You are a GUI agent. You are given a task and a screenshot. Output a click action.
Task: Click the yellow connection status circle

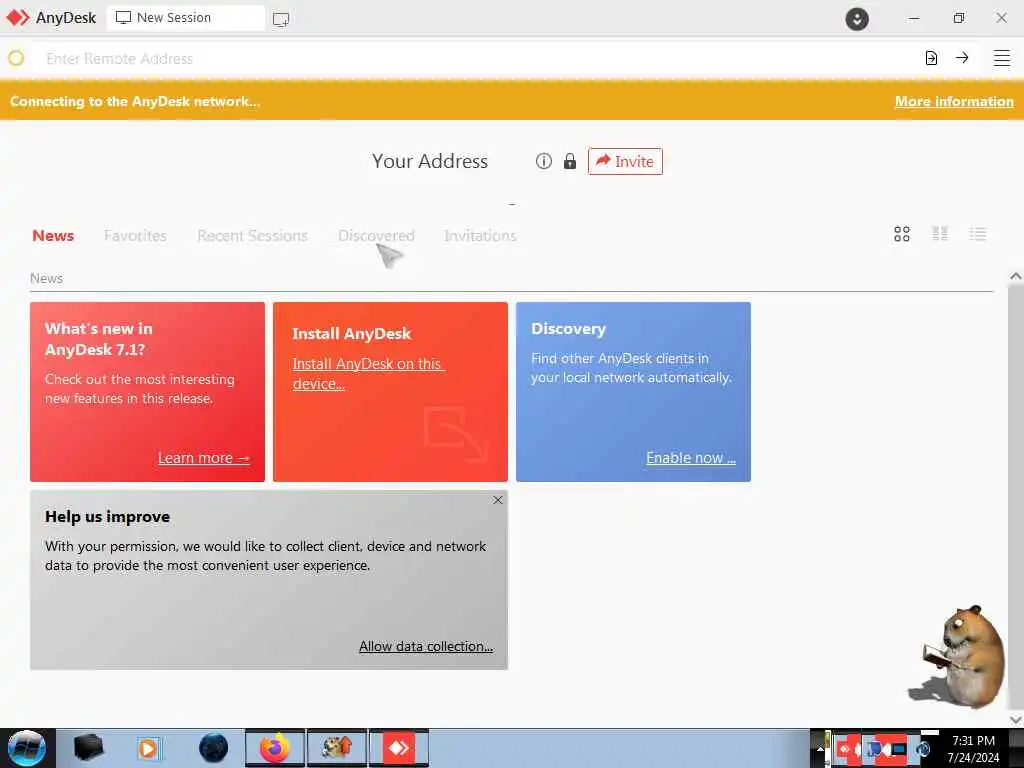[16, 58]
